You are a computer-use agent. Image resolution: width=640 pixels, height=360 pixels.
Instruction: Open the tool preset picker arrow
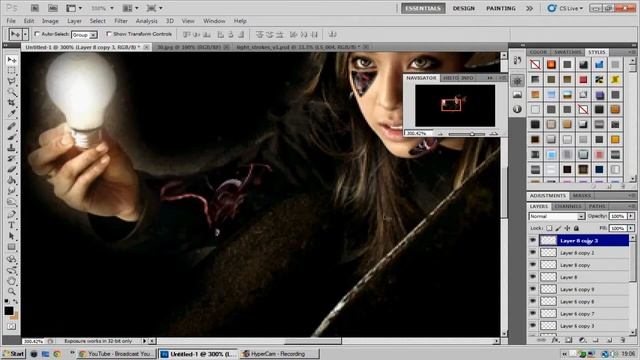(x=25, y=34)
